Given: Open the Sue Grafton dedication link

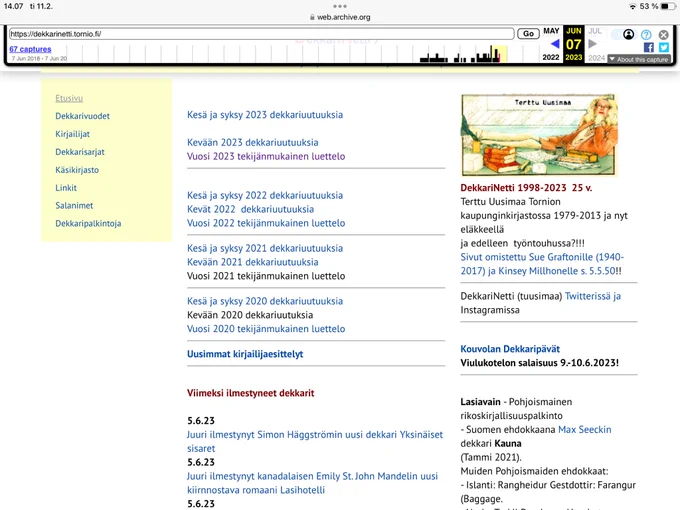Looking at the screenshot, I should (542, 264).
